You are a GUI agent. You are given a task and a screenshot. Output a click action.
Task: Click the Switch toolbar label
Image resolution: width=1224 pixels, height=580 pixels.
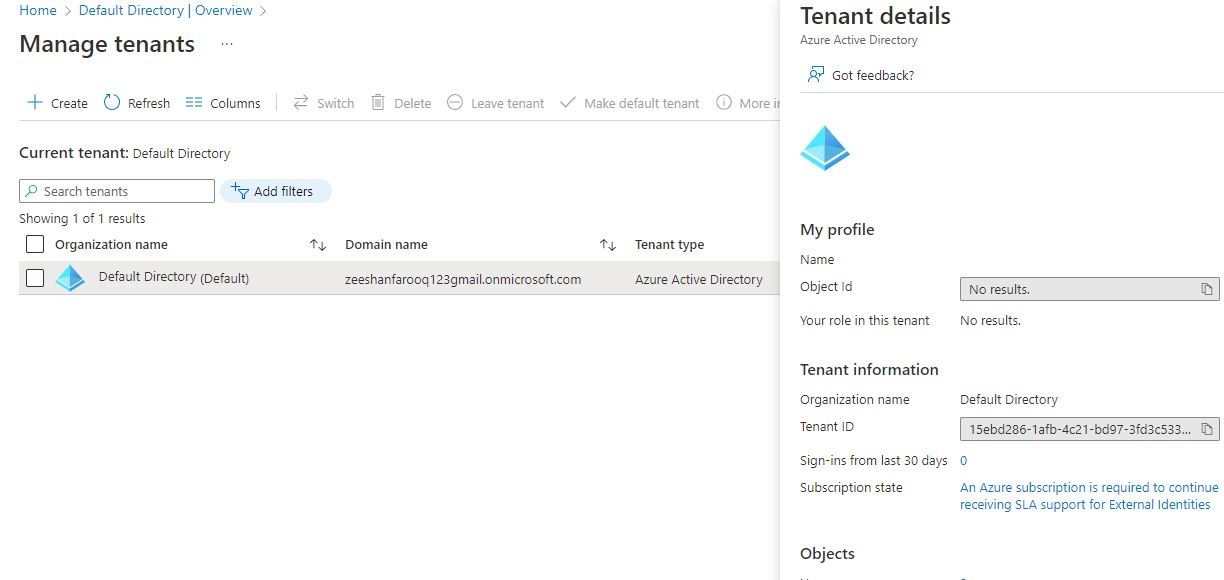coord(335,103)
